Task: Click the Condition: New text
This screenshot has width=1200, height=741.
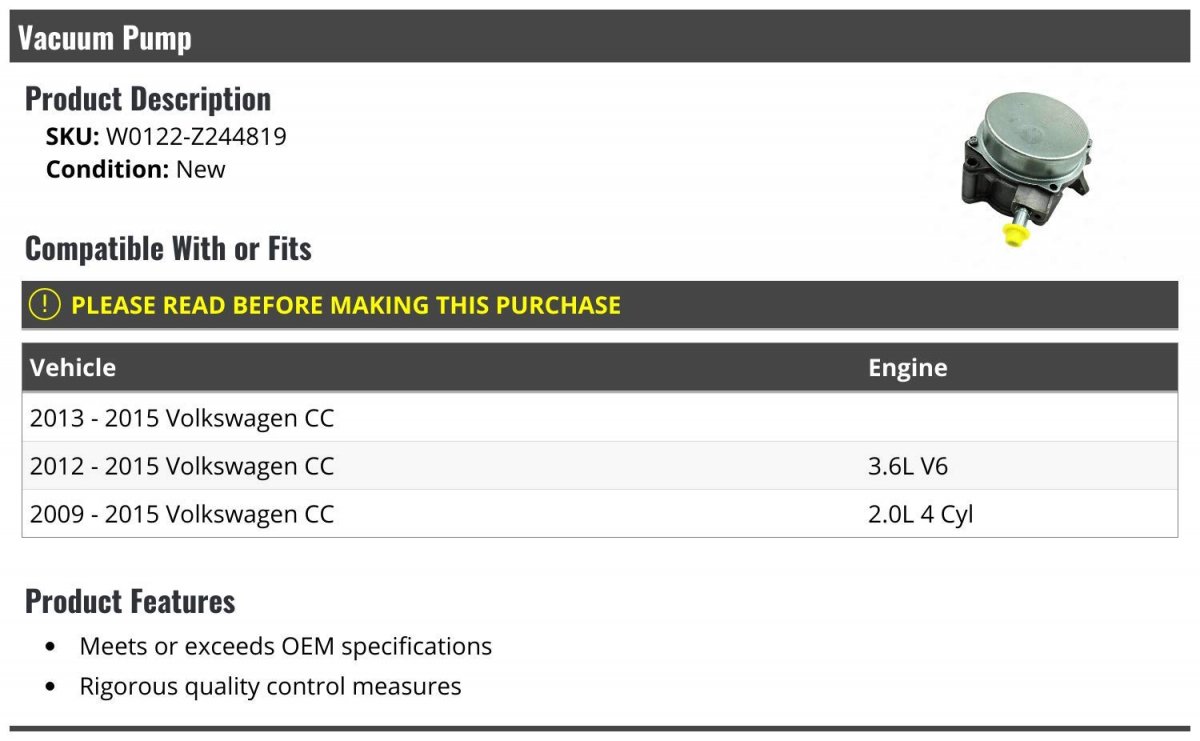Action: (x=136, y=169)
